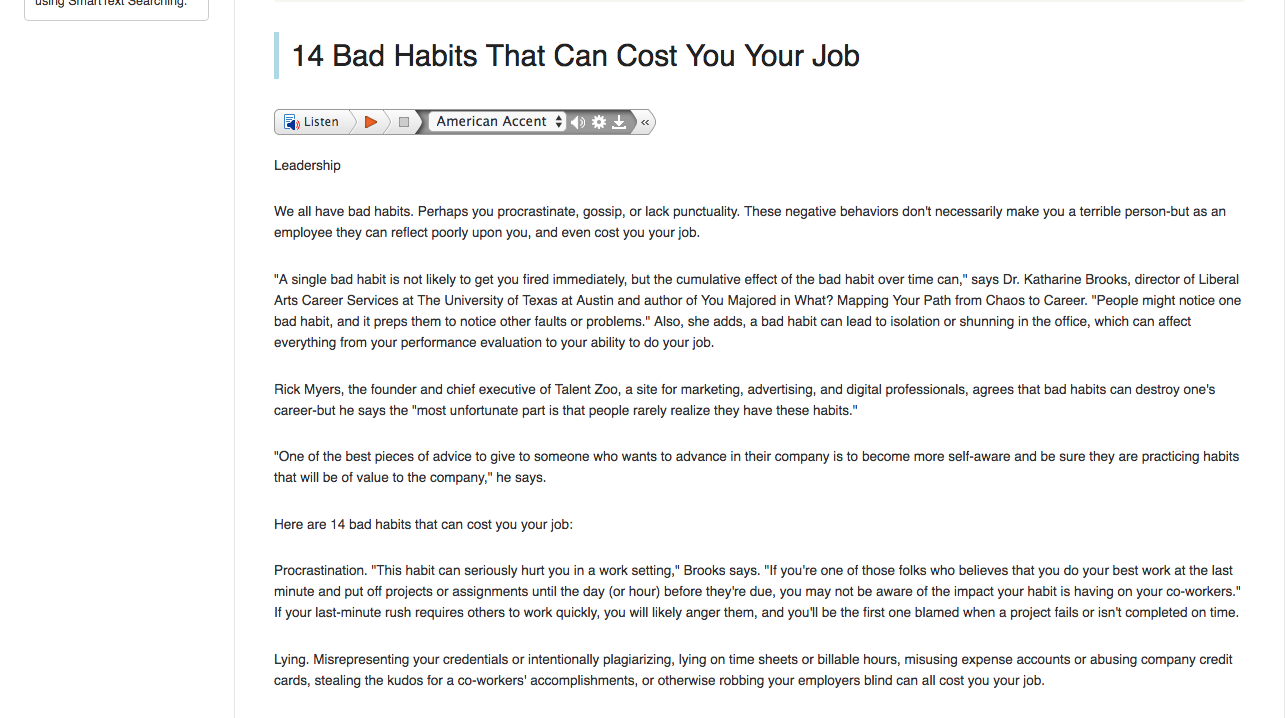The width and height of the screenshot is (1285, 718).
Task: Open audio settings with the gear icon
Action: (x=599, y=122)
